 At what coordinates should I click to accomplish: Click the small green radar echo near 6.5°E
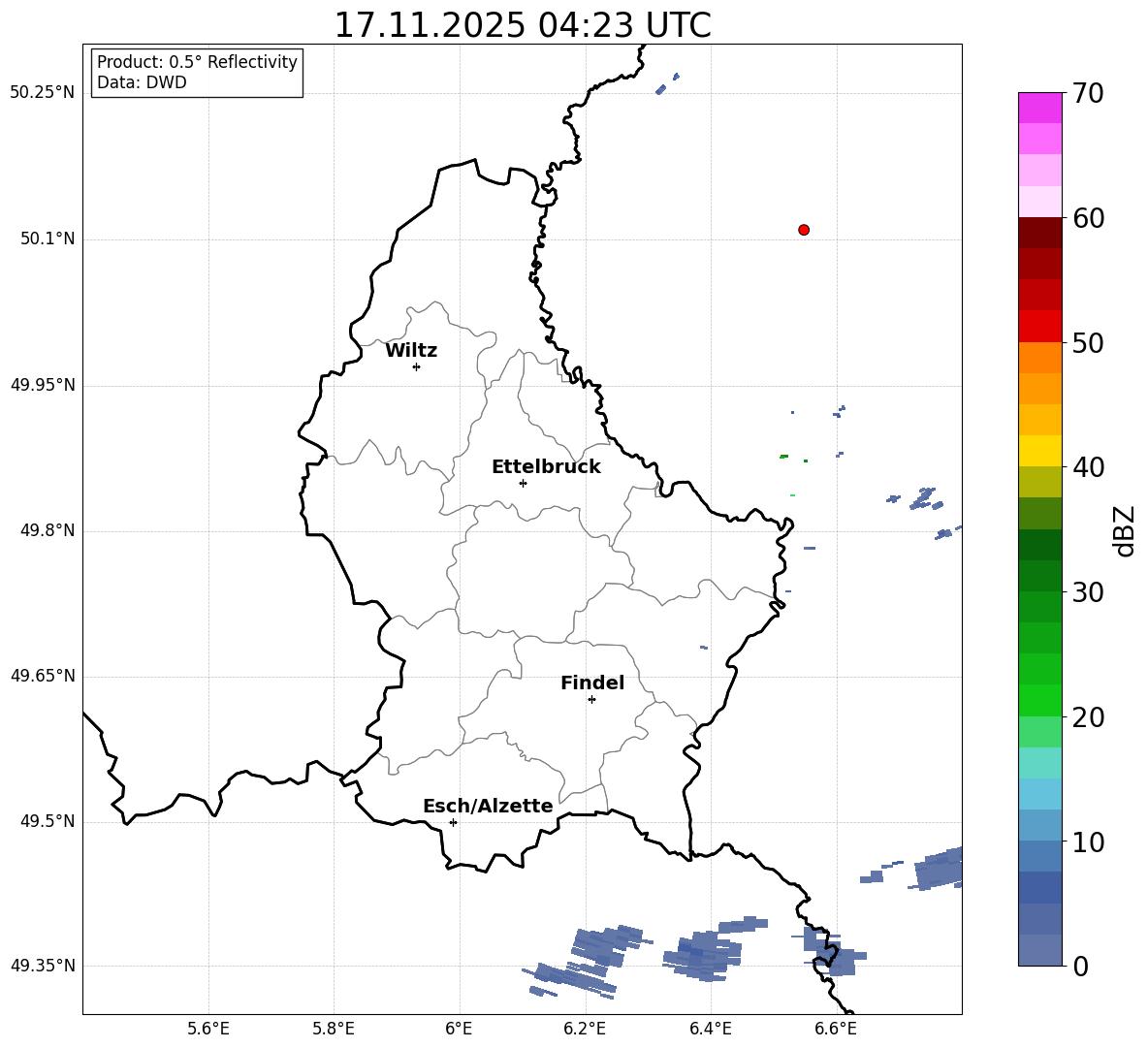point(784,457)
